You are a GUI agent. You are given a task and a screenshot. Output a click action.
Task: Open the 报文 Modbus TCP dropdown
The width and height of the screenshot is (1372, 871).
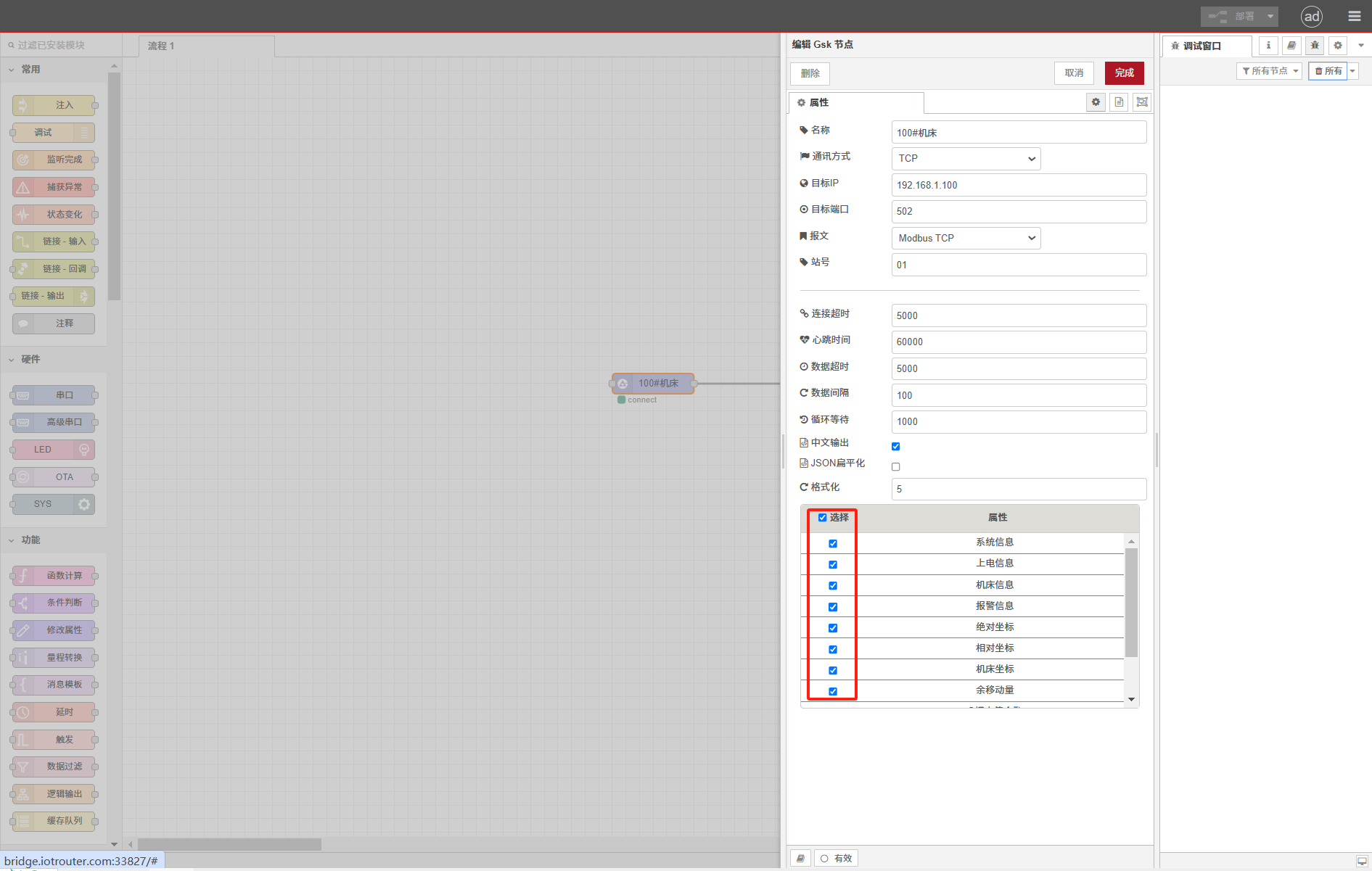coord(966,238)
